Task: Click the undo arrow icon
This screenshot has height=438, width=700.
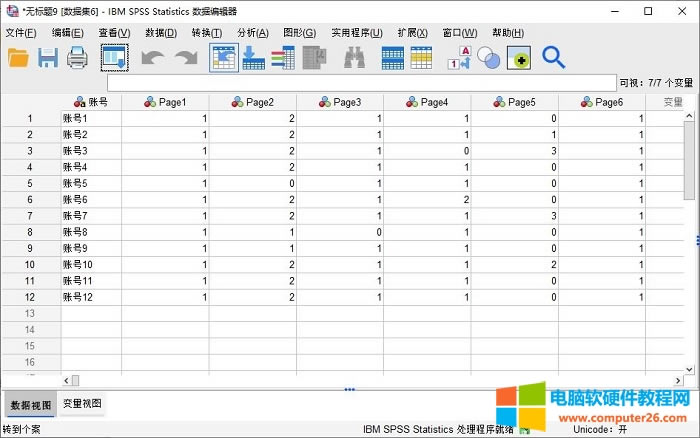Action: [152, 59]
